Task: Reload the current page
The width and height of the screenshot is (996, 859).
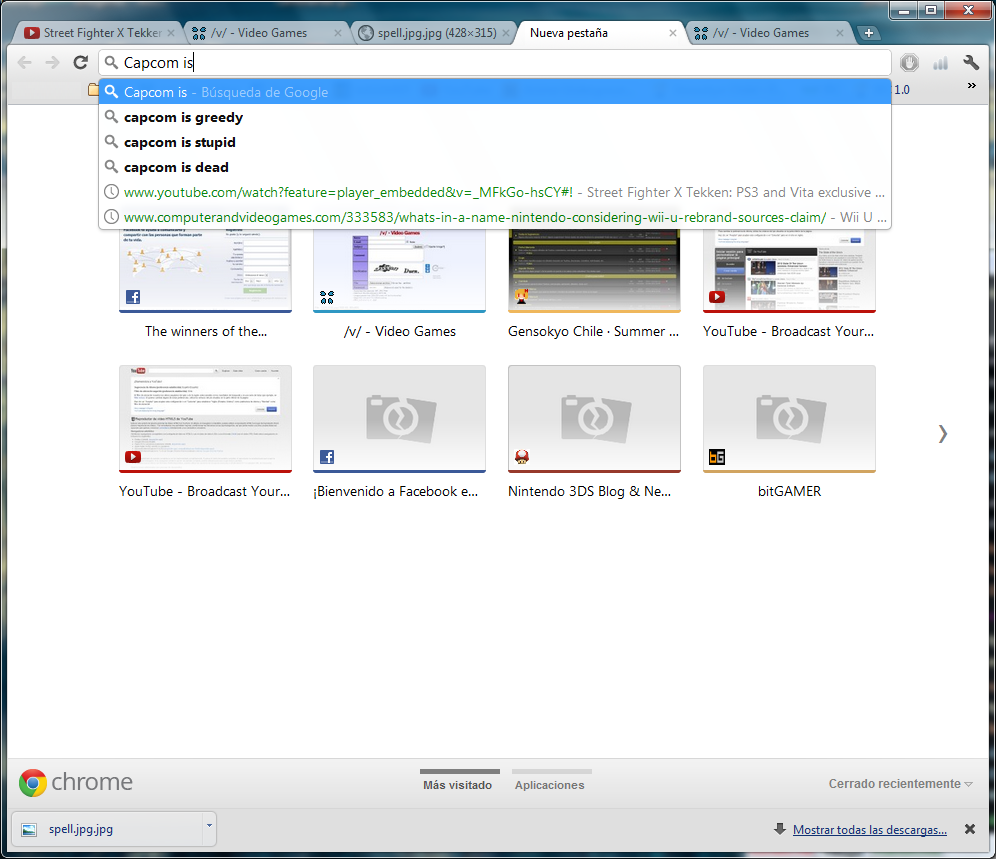Action: click(x=81, y=62)
